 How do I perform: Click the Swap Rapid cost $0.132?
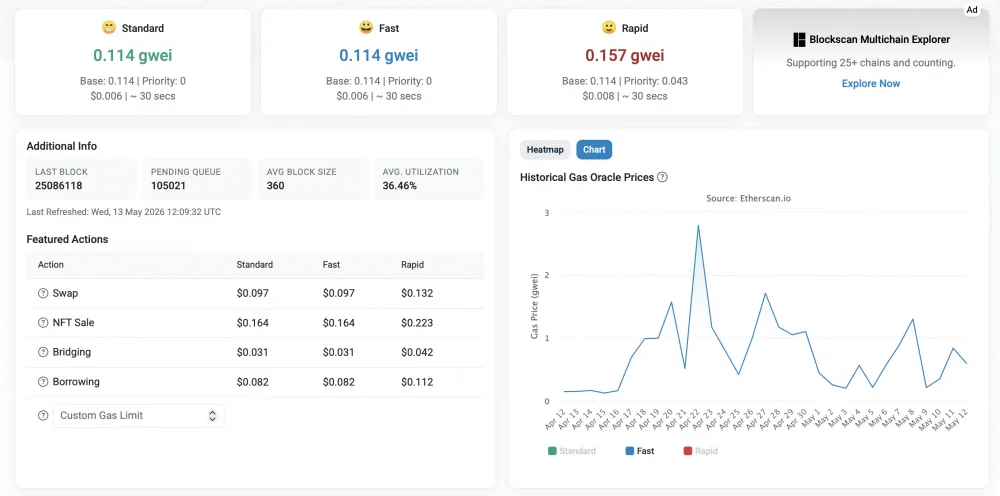(417, 293)
